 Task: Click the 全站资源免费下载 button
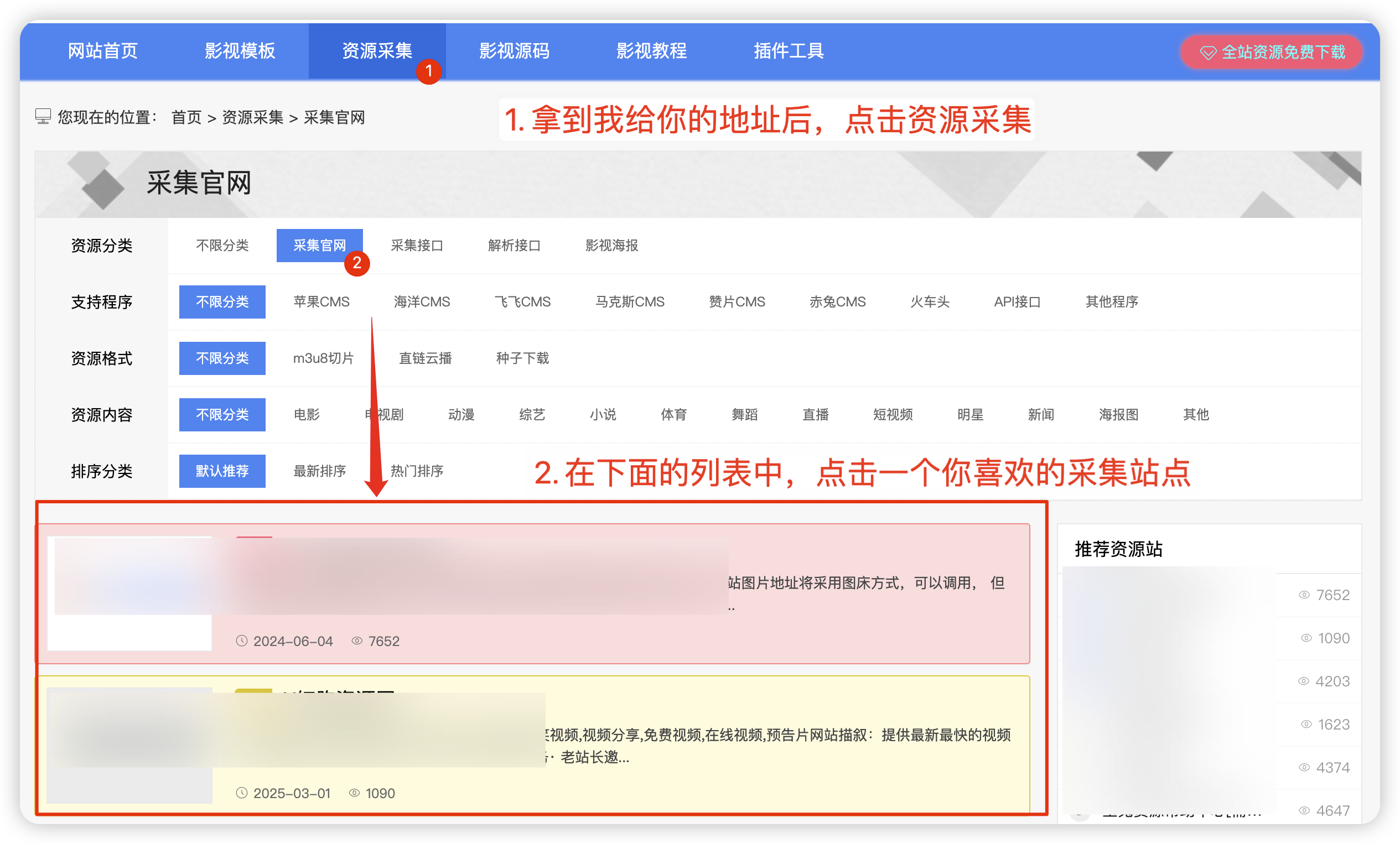coord(1272,52)
